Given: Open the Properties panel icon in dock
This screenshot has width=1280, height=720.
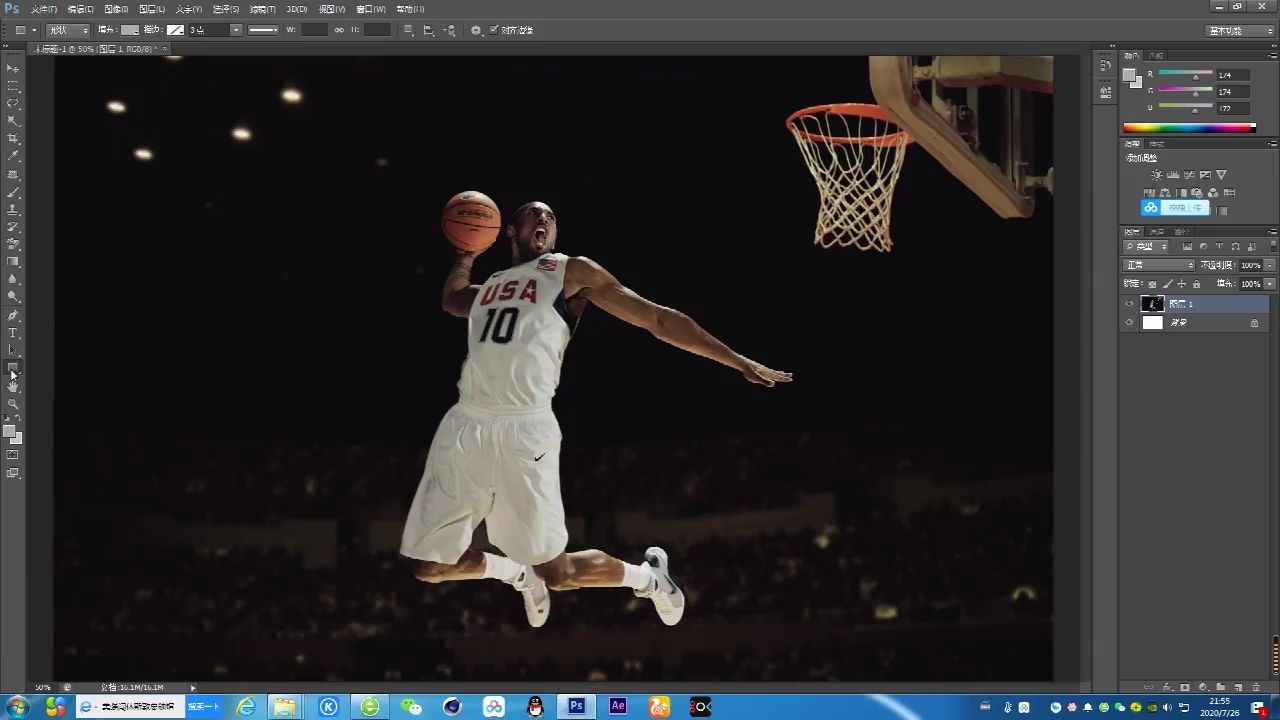Looking at the screenshot, I should 1105,91.
